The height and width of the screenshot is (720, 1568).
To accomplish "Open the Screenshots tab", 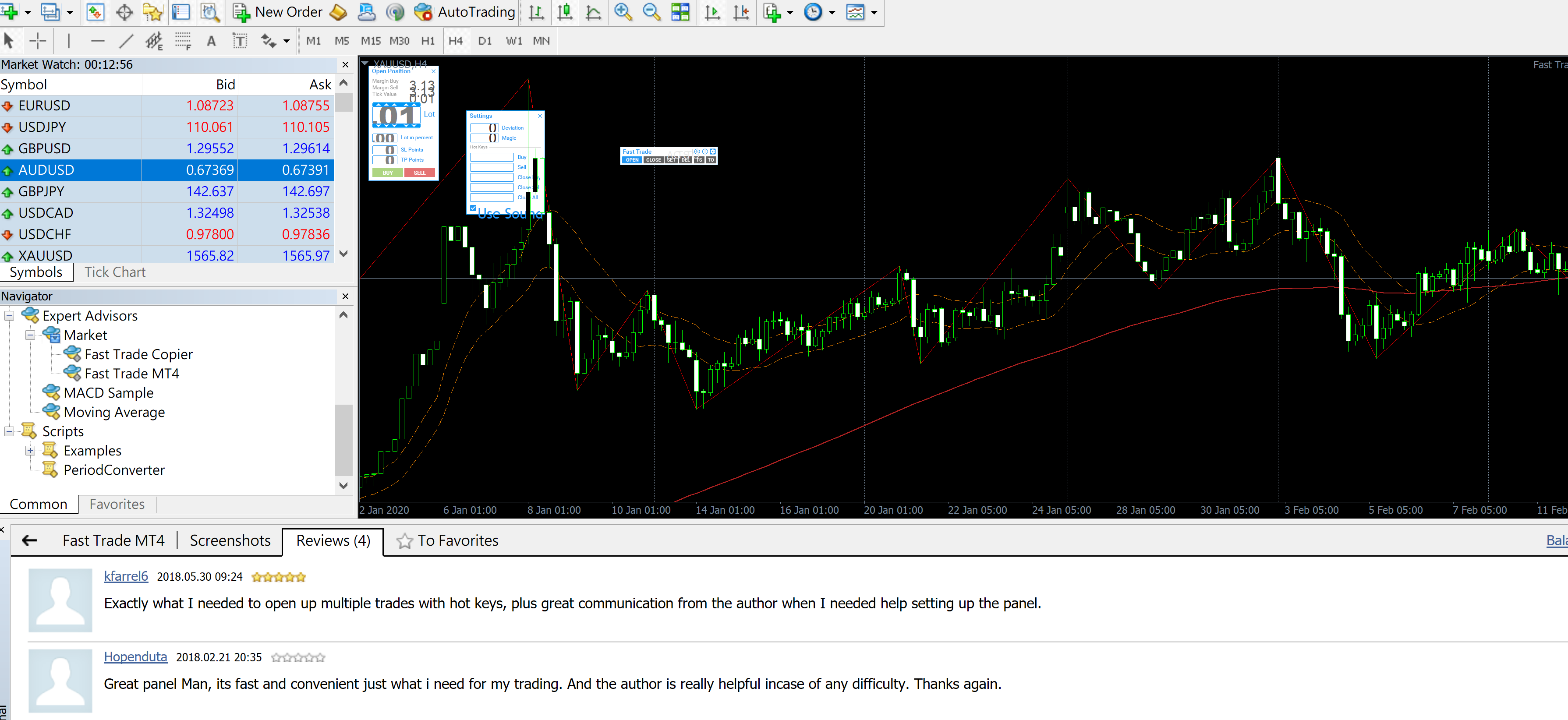I will point(230,540).
